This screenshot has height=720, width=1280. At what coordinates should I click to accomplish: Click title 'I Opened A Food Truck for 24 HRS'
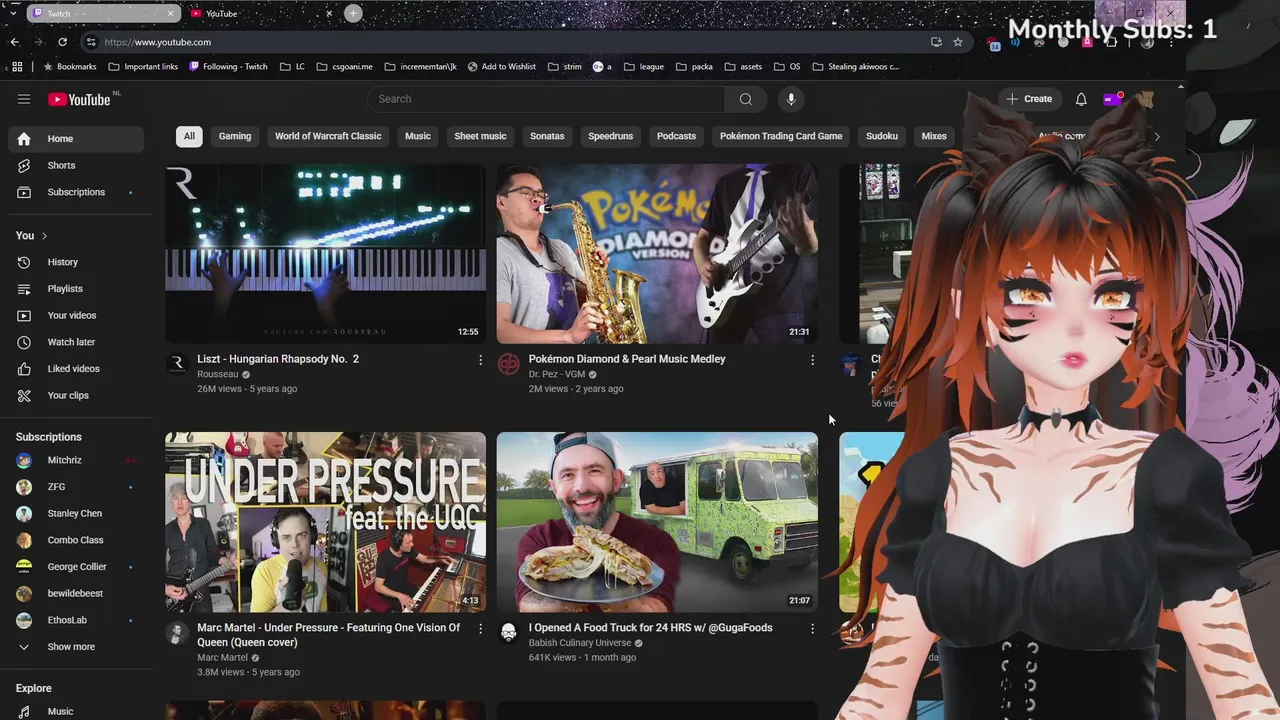click(x=651, y=628)
